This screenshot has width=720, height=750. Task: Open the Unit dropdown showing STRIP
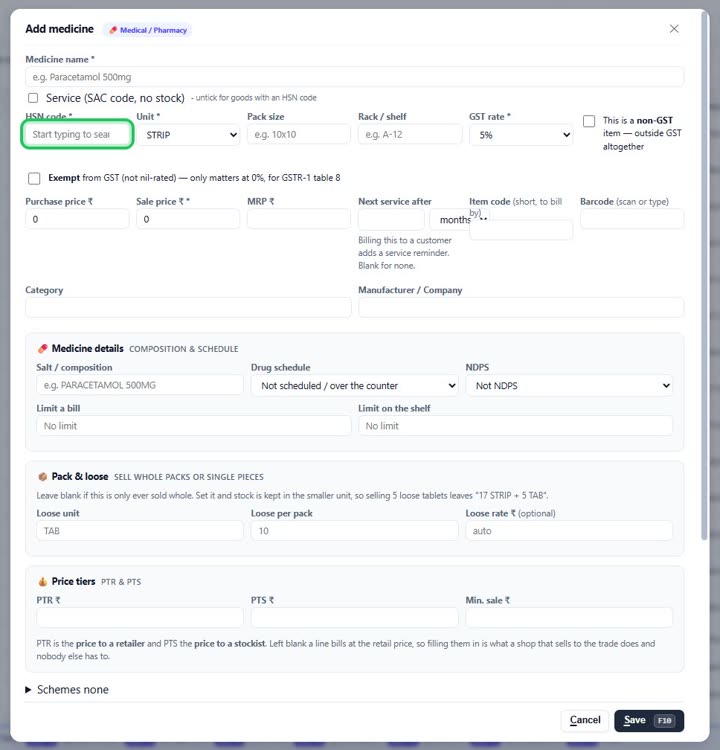[188, 135]
